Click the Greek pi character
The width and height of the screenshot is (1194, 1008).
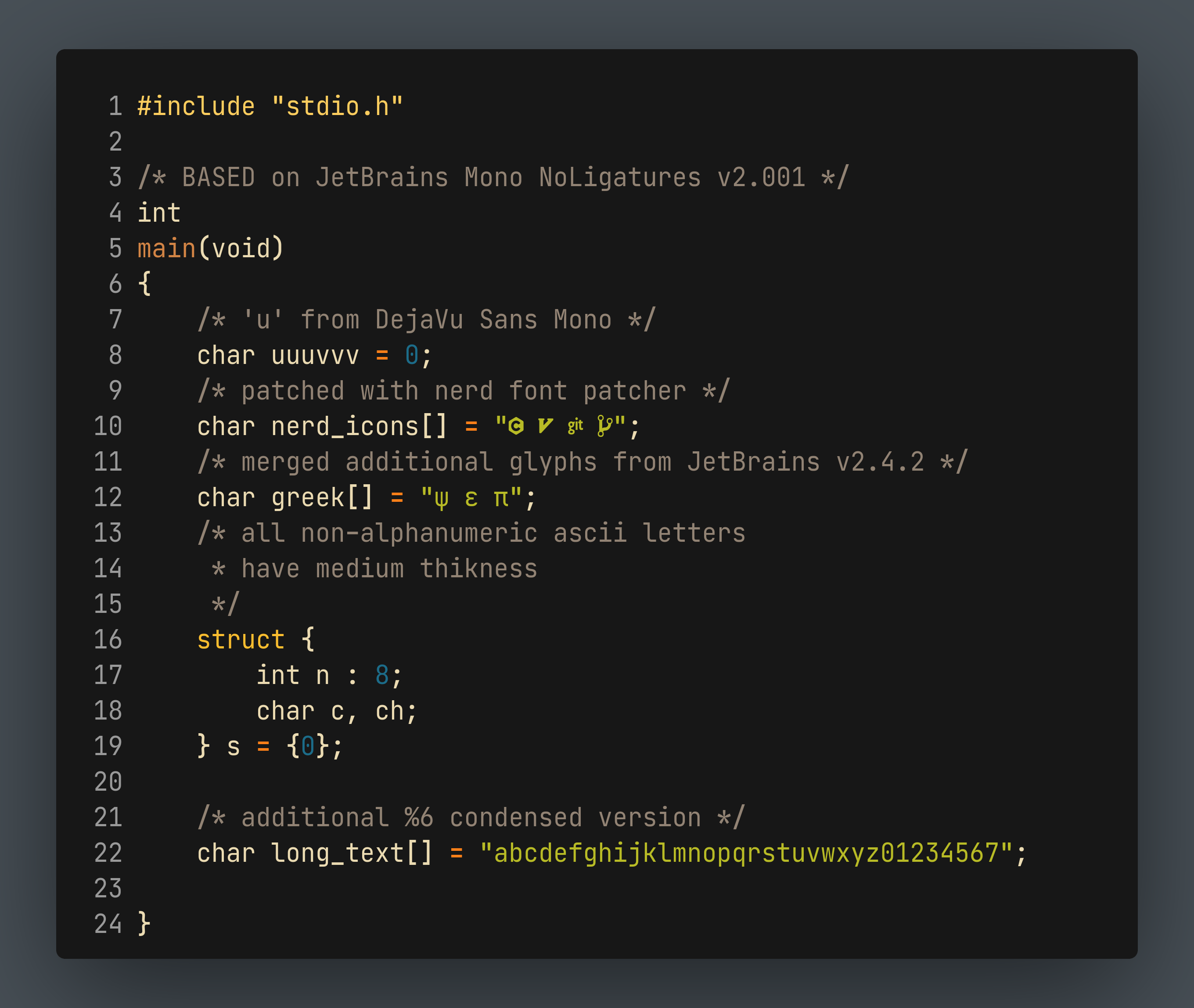tap(501, 499)
